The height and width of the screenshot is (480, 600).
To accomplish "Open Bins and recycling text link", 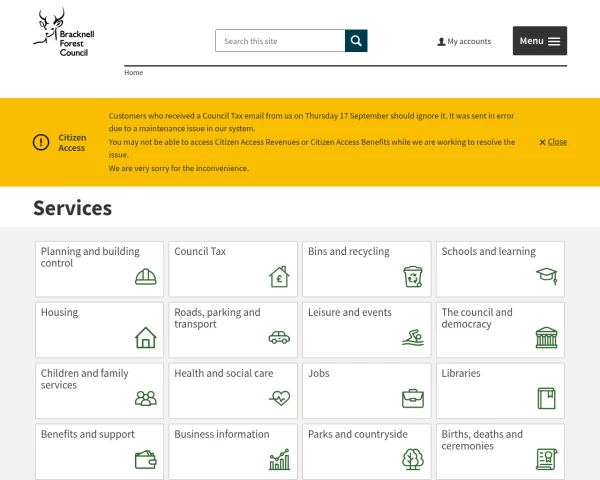I will (x=349, y=251).
